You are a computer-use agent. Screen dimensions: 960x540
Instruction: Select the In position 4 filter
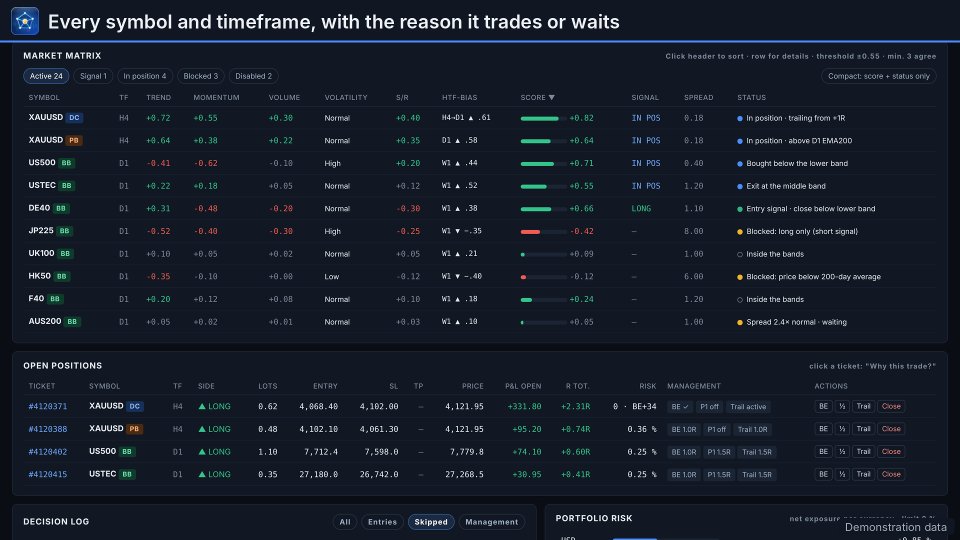tap(144, 76)
